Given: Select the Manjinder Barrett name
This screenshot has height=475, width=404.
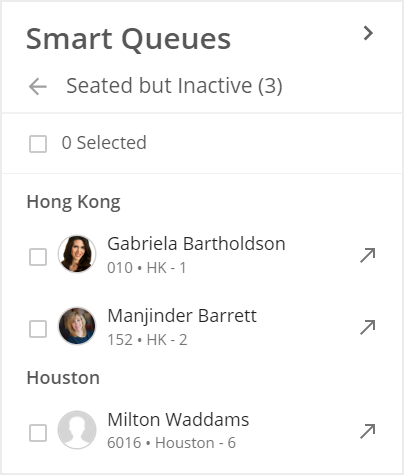Looking at the screenshot, I should click(x=182, y=316).
